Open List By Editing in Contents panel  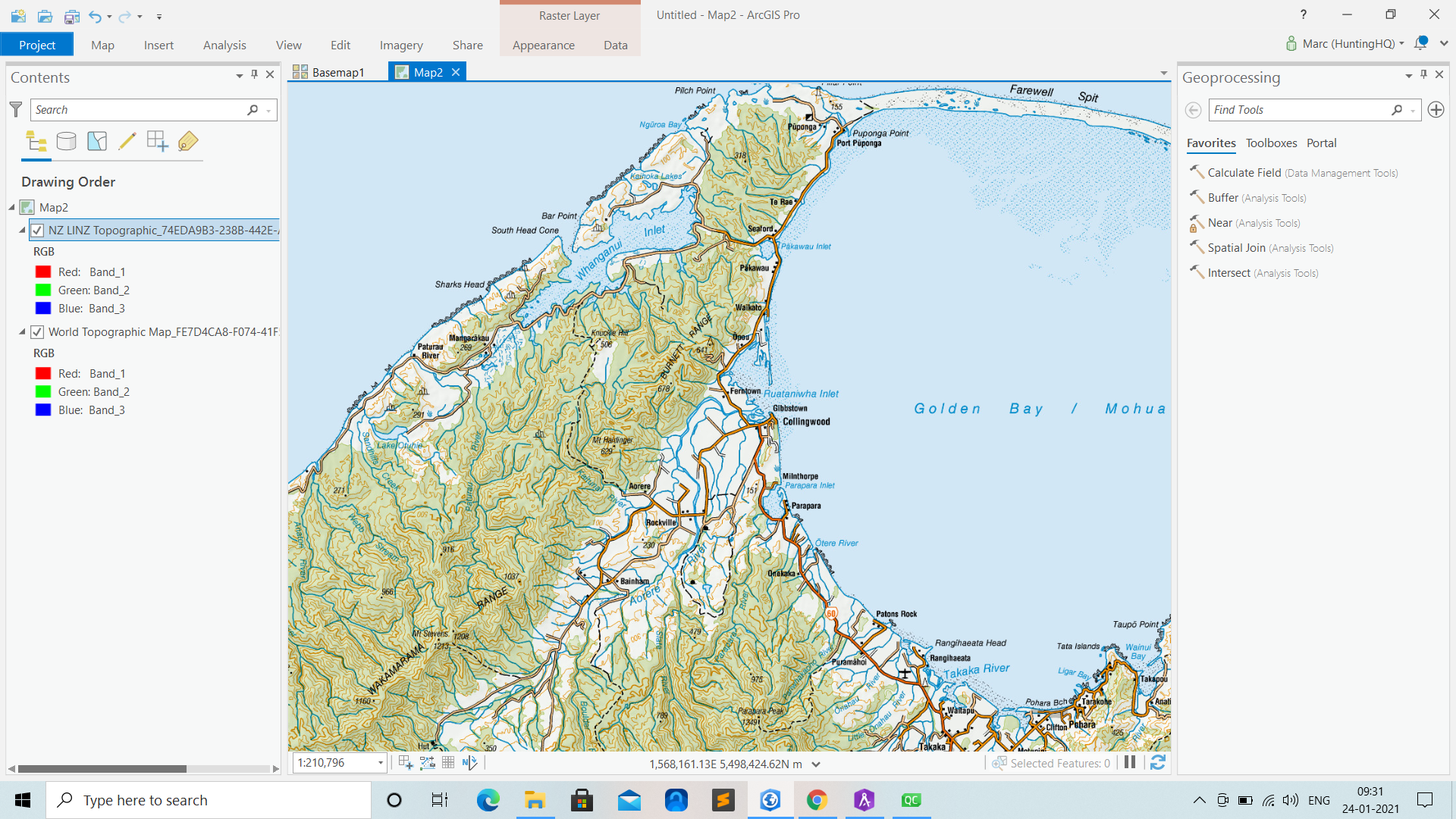point(127,141)
